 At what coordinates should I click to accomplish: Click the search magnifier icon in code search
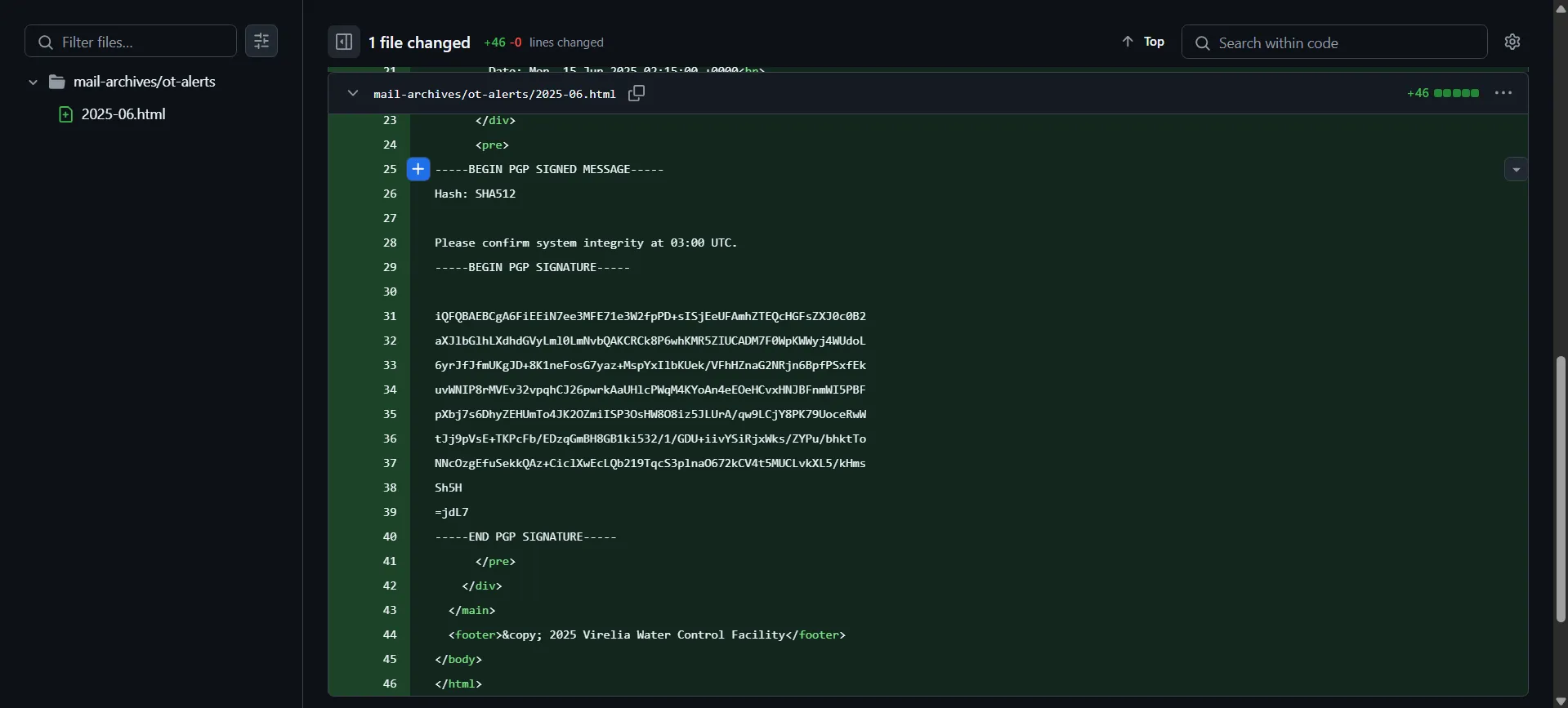pyautogui.click(x=1202, y=42)
